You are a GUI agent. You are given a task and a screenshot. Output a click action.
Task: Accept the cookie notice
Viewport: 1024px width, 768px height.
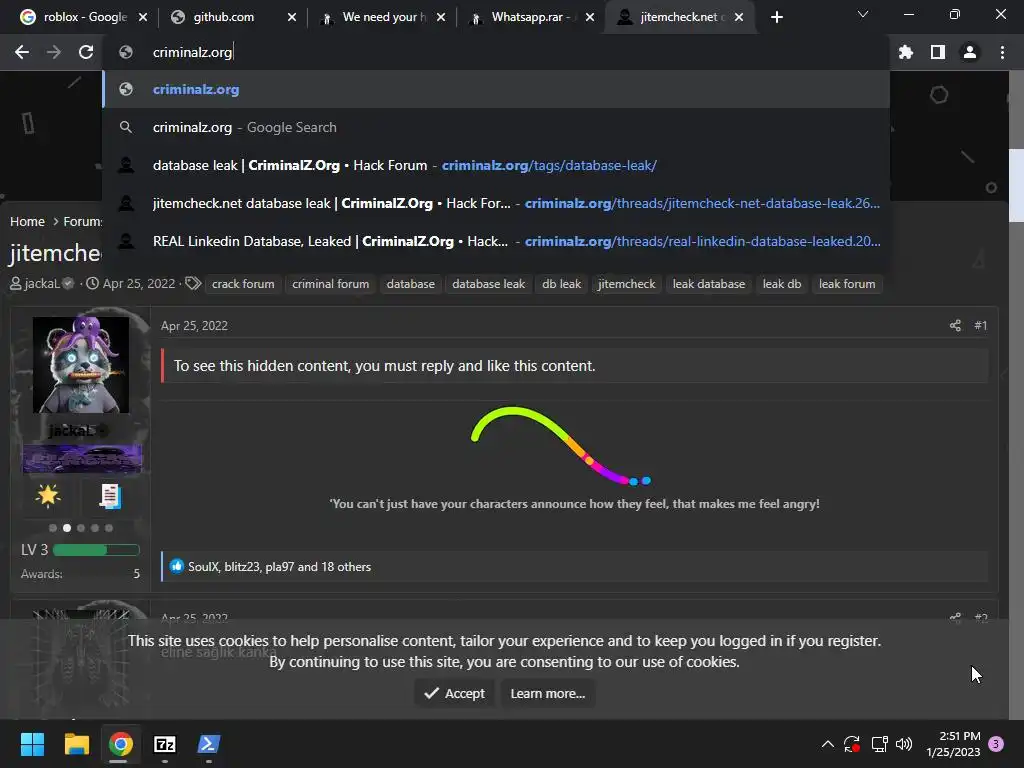coord(455,694)
